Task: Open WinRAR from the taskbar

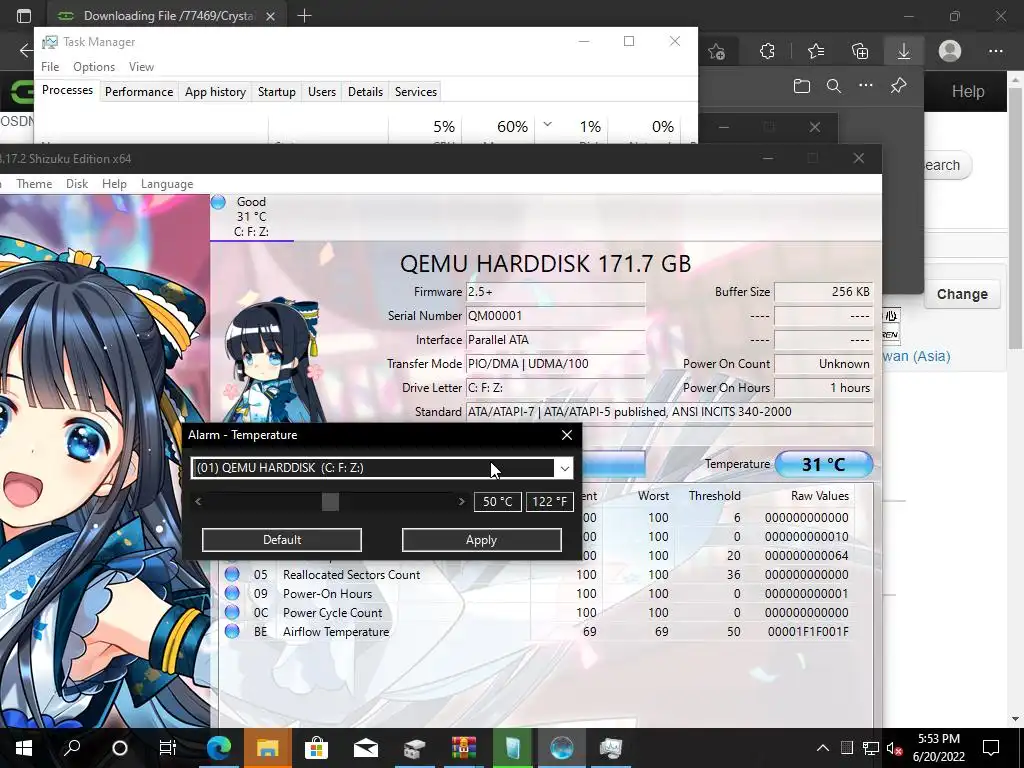Action: tap(464, 748)
